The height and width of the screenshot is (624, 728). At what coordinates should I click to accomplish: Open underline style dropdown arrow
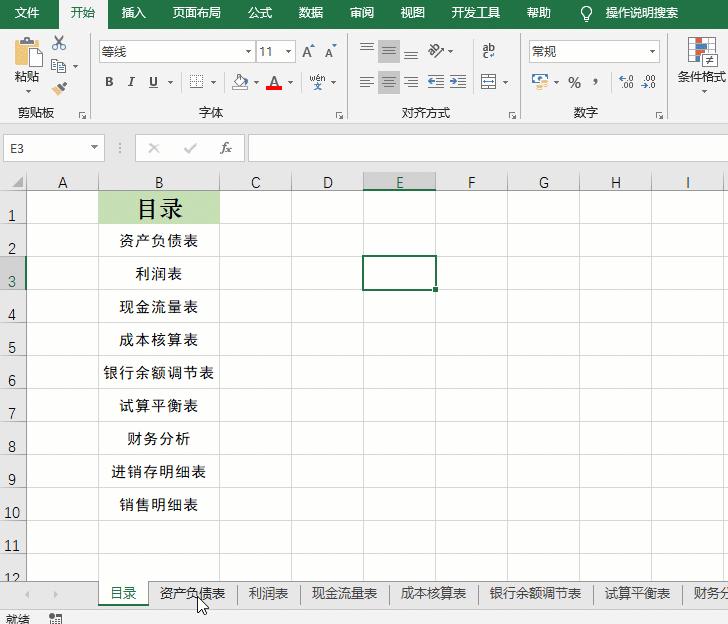click(170, 83)
